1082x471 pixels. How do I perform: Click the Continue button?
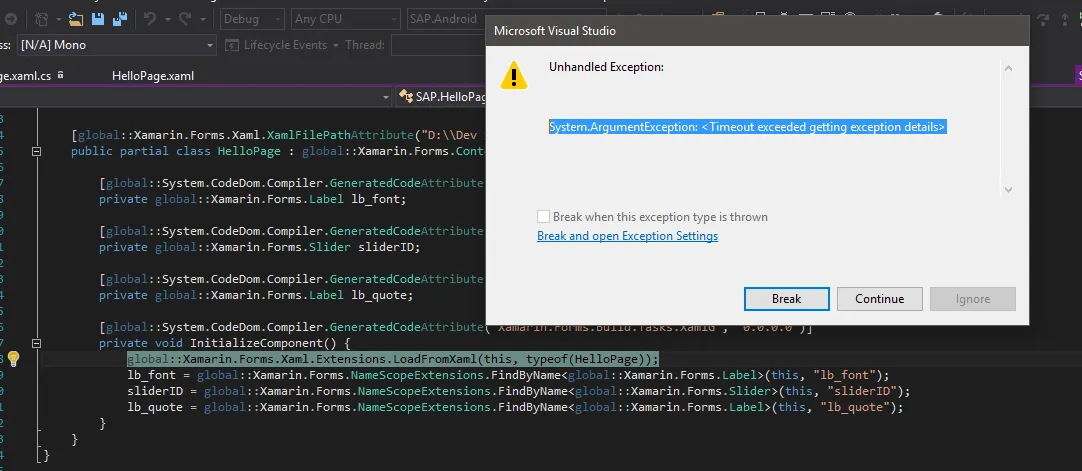[880, 299]
